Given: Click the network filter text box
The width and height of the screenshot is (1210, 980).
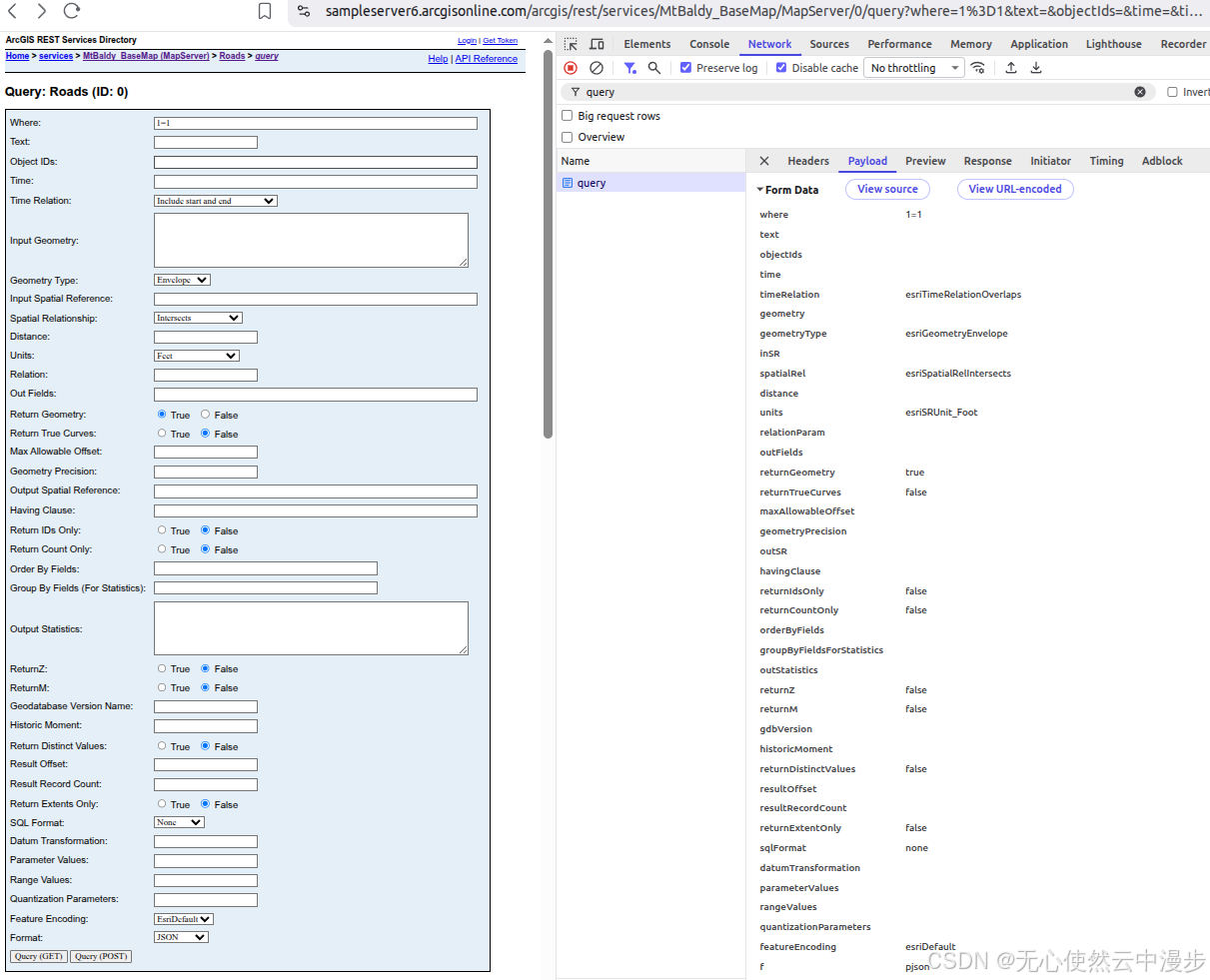Looking at the screenshot, I should click(x=859, y=92).
